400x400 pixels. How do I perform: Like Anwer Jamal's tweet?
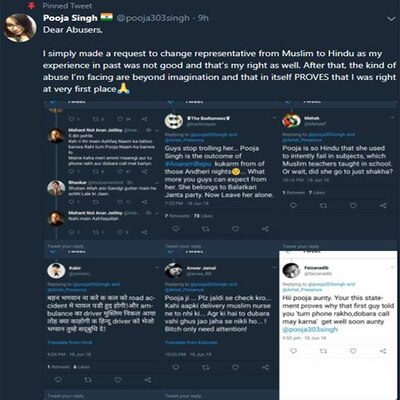[235, 367]
